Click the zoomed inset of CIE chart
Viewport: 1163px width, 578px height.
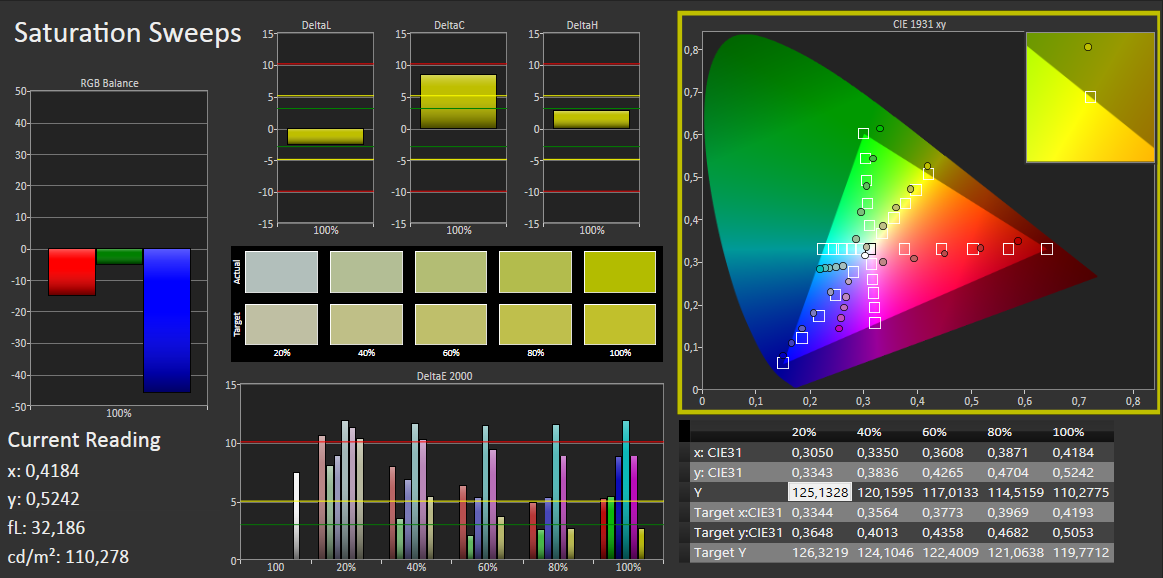[1090, 97]
